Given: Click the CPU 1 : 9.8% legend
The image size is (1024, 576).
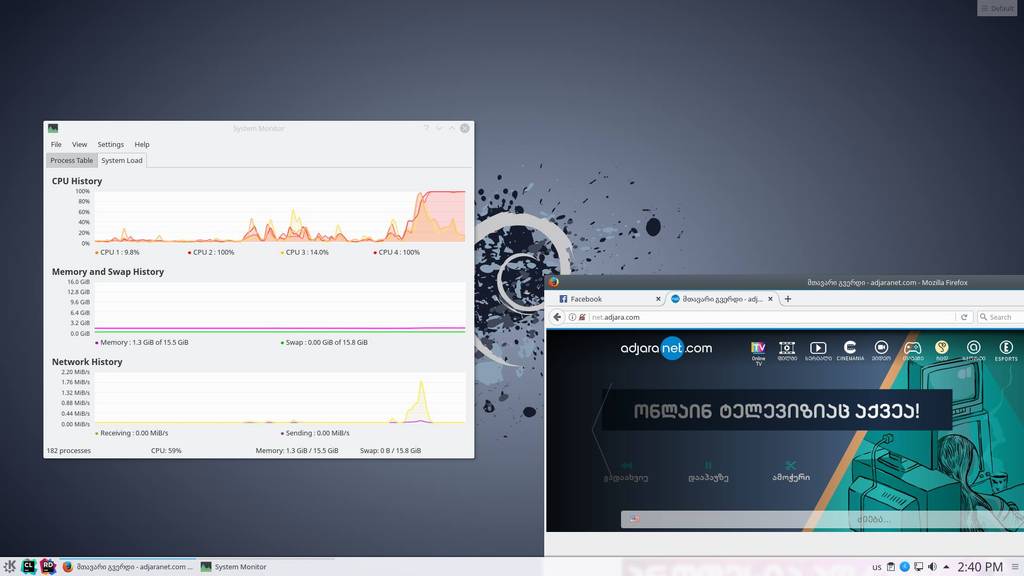Looking at the screenshot, I should (118, 252).
